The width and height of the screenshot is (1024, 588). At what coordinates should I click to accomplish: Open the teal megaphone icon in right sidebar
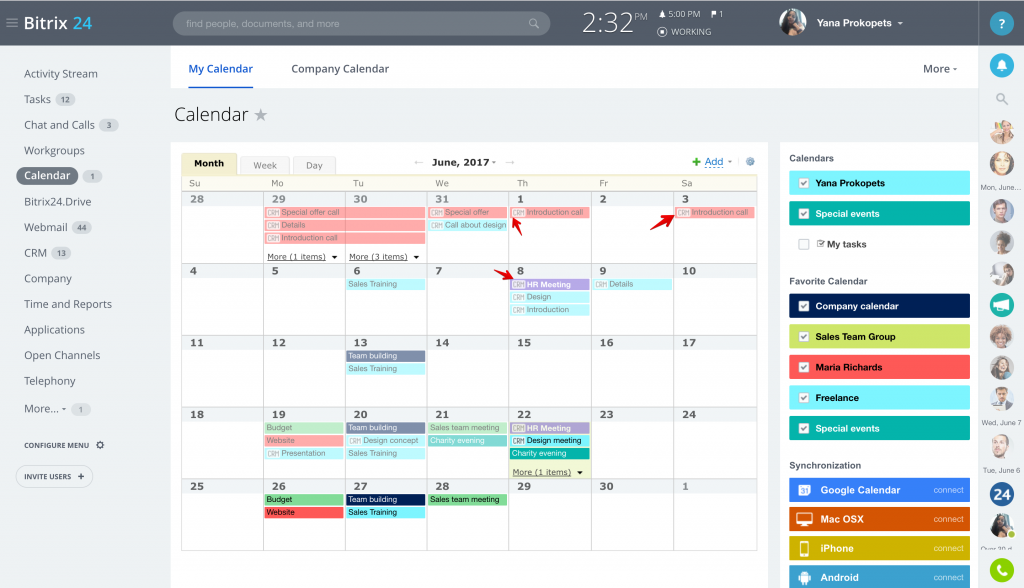coord(1001,305)
